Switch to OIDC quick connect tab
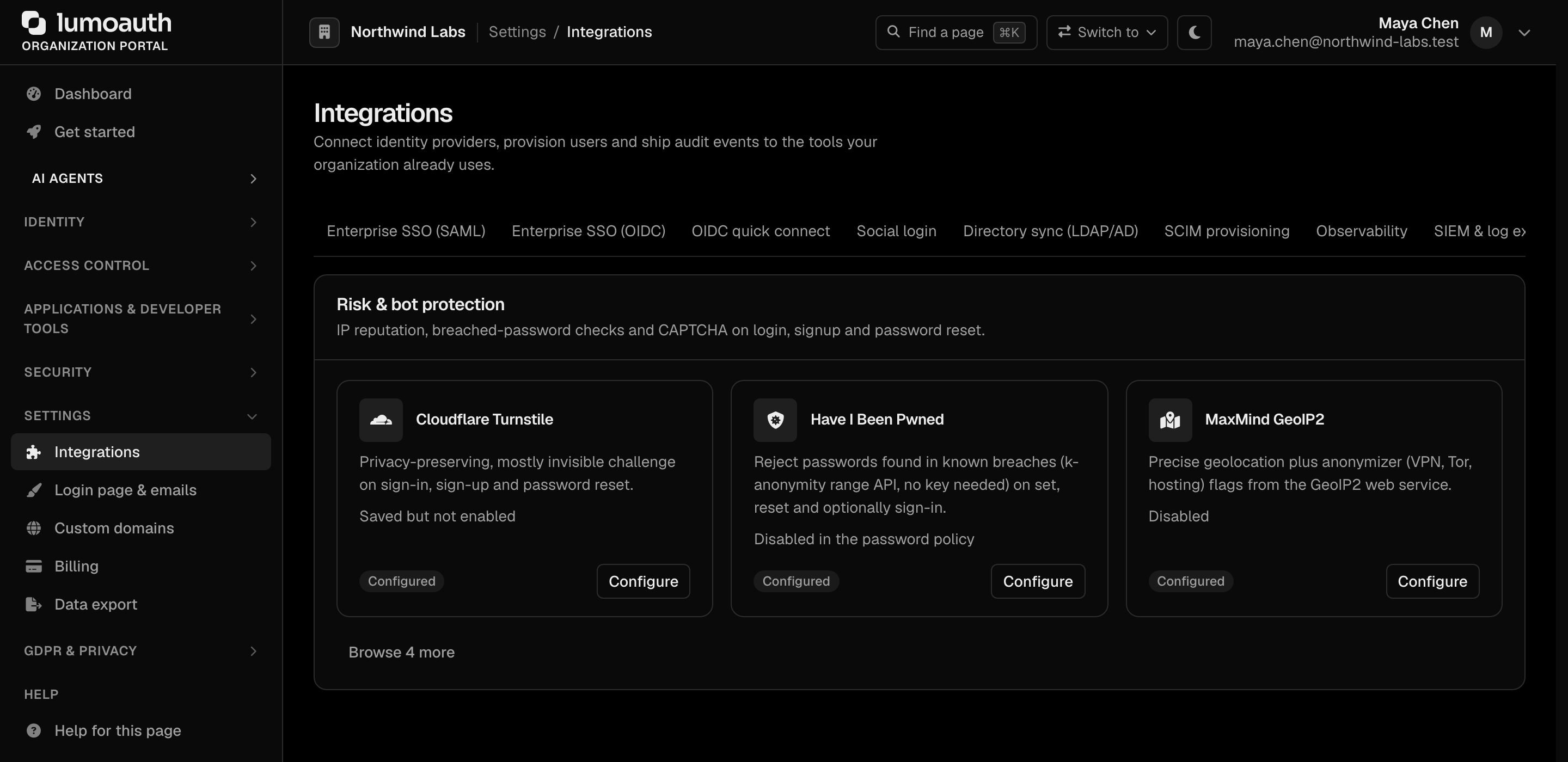1568x762 pixels. tap(760, 231)
